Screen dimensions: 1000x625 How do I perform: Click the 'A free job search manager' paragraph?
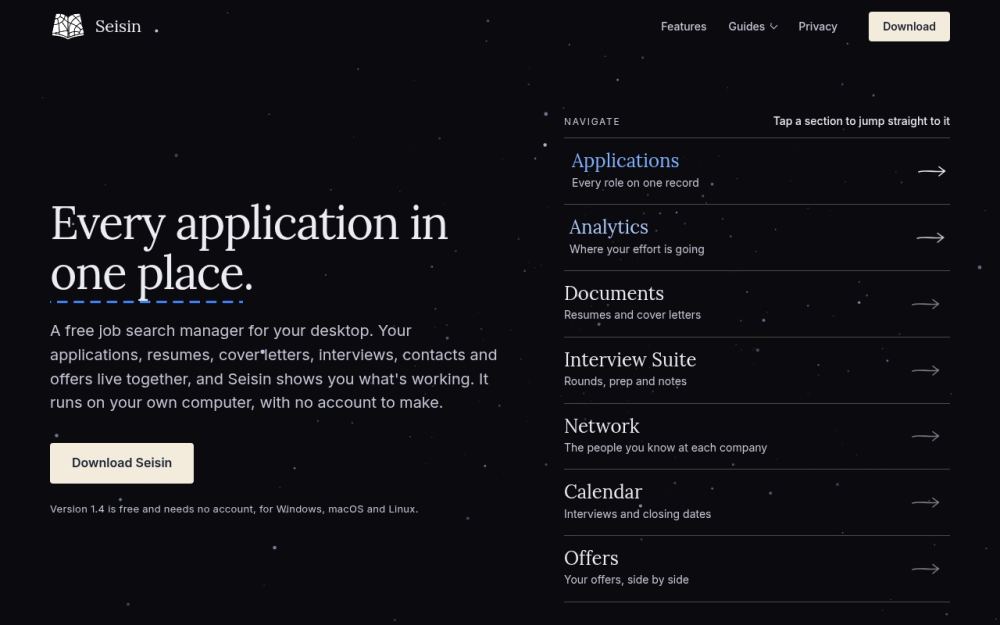point(274,367)
